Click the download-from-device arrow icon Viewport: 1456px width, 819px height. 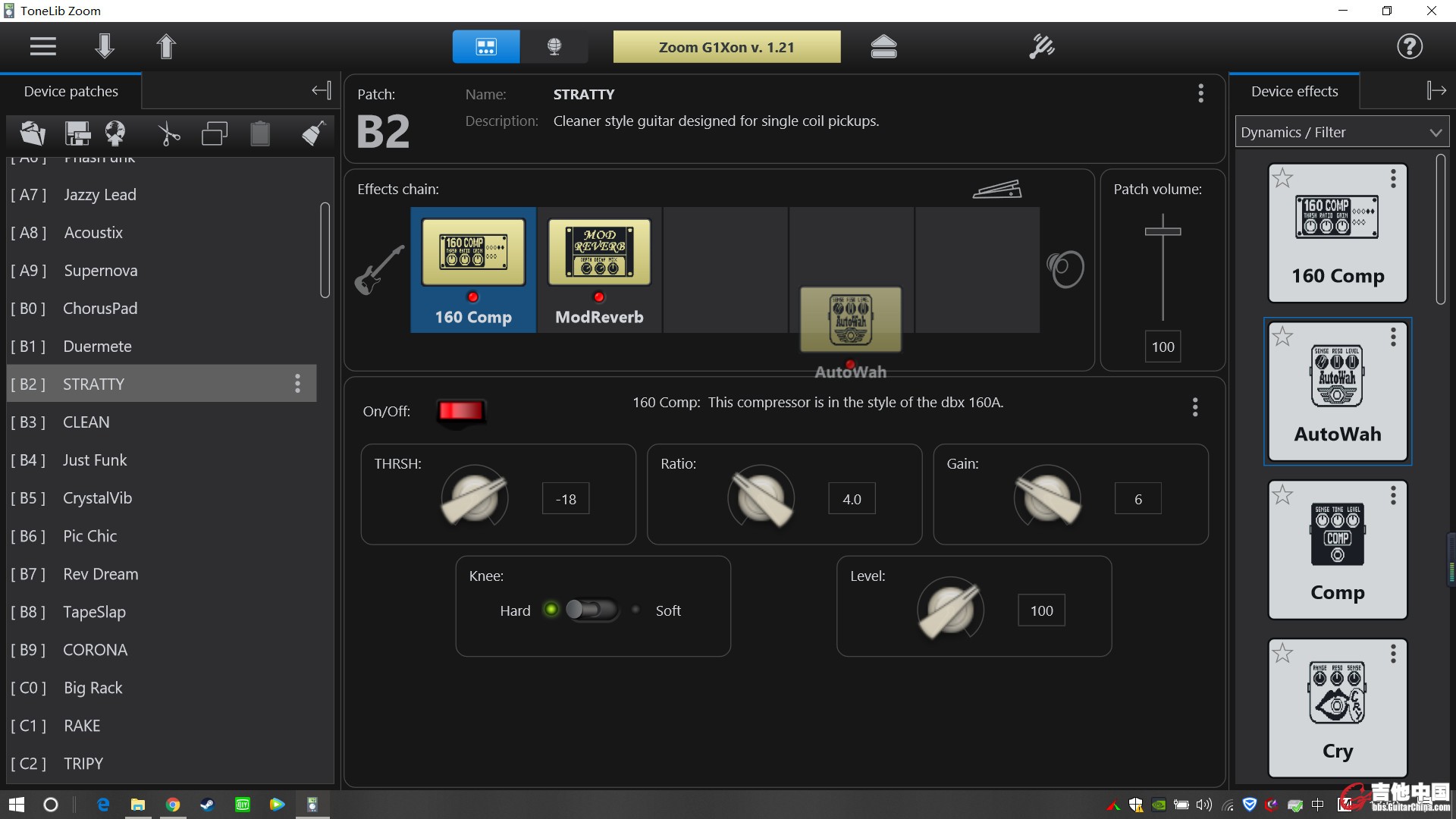click(x=105, y=46)
